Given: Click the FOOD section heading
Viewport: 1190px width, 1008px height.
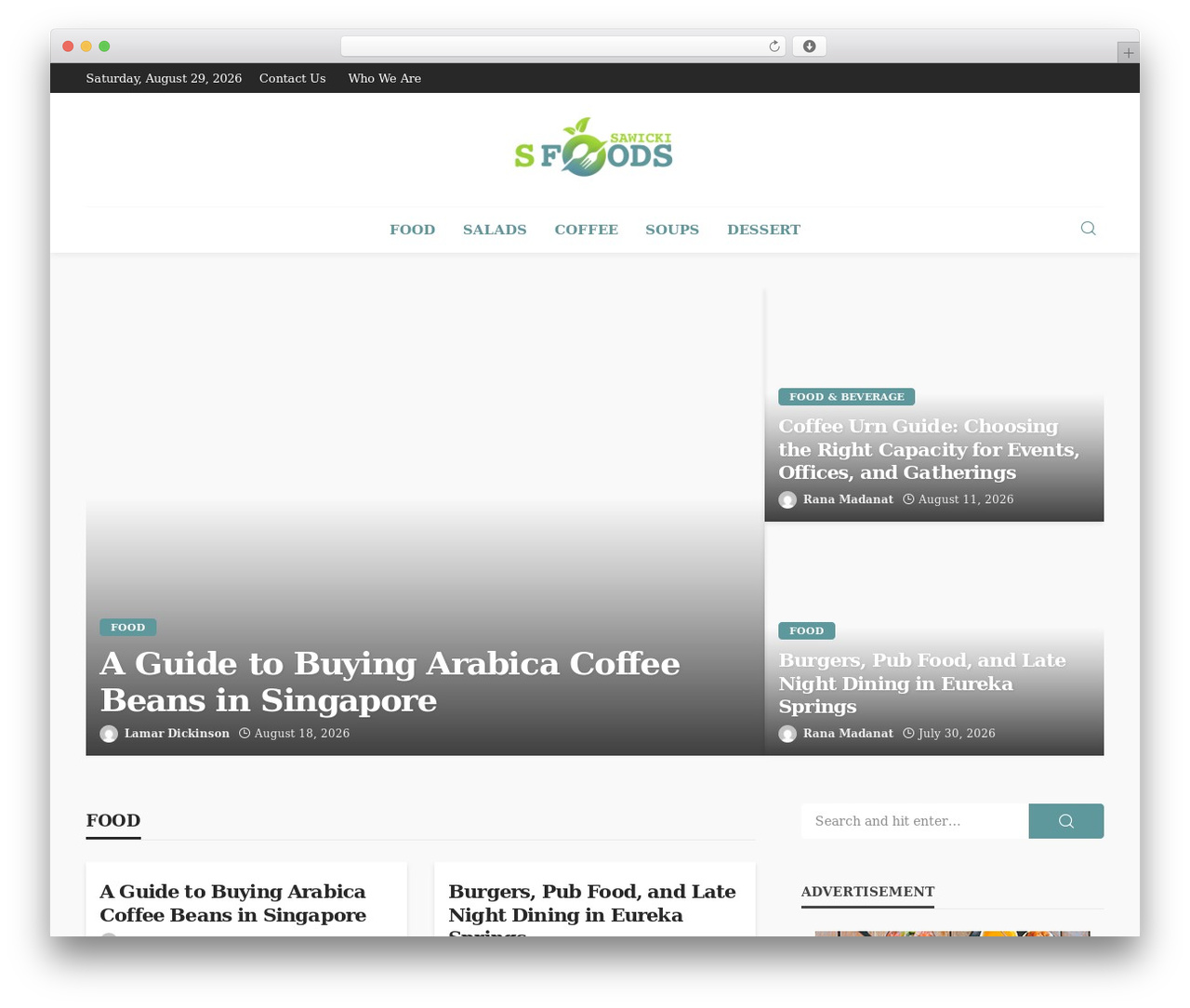Looking at the screenshot, I should [x=113, y=820].
